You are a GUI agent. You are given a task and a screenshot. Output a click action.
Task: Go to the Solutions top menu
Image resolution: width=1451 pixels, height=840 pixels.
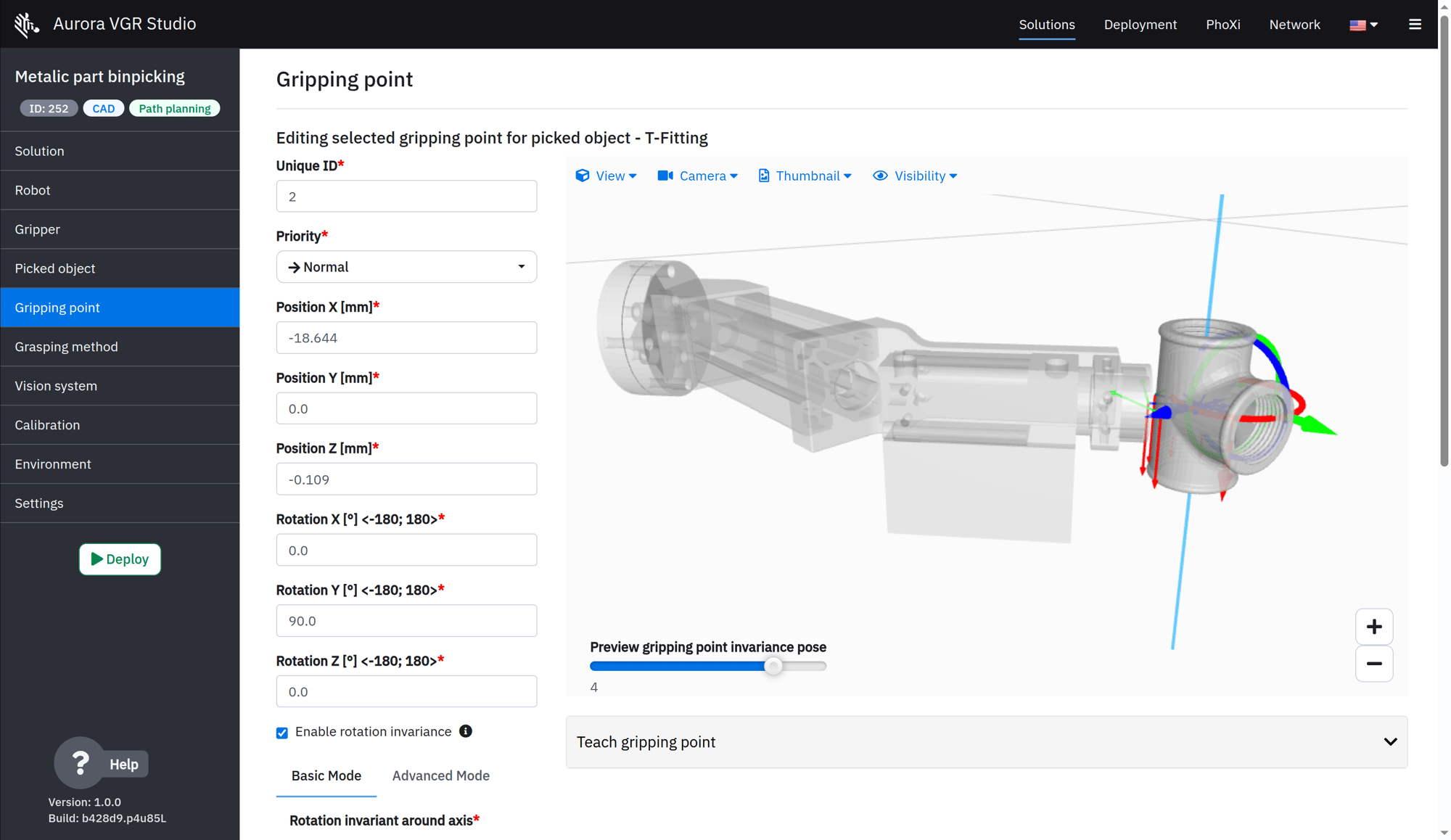(x=1047, y=25)
